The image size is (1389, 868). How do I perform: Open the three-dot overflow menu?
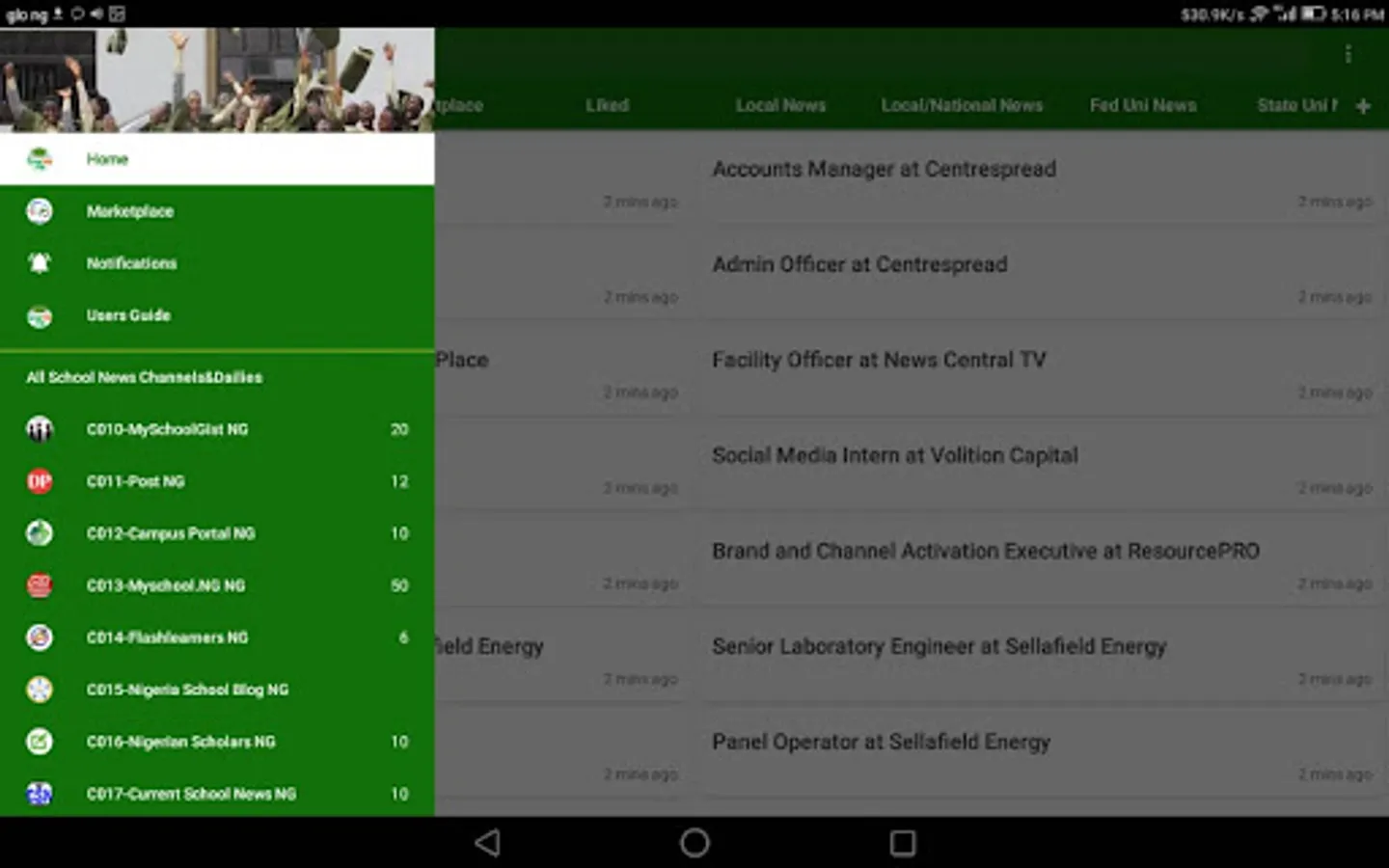(x=1348, y=53)
